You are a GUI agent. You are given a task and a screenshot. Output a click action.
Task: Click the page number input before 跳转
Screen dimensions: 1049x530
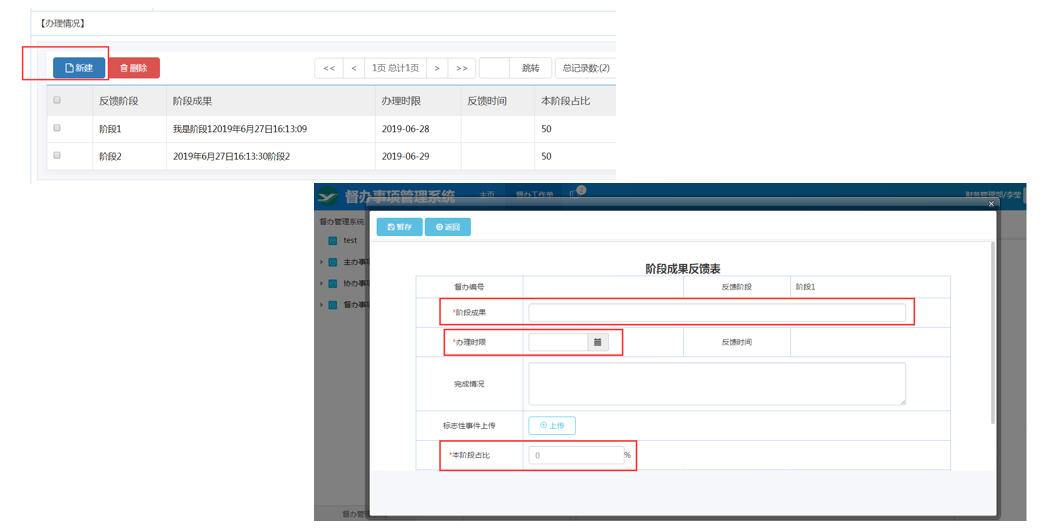click(x=494, y=68)
